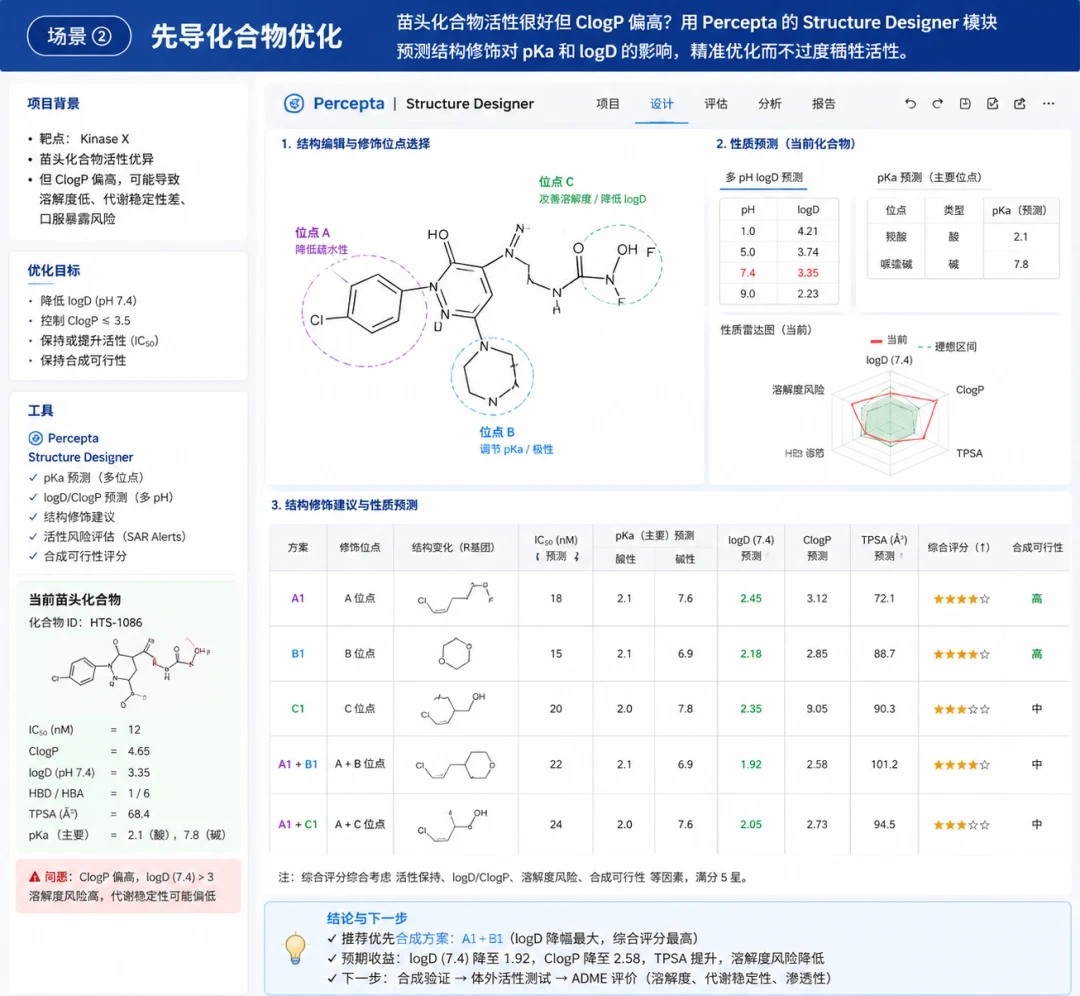The image size is (1080, 996).
Task: Open scheme B1 link in table
Action: pos(298,654)
